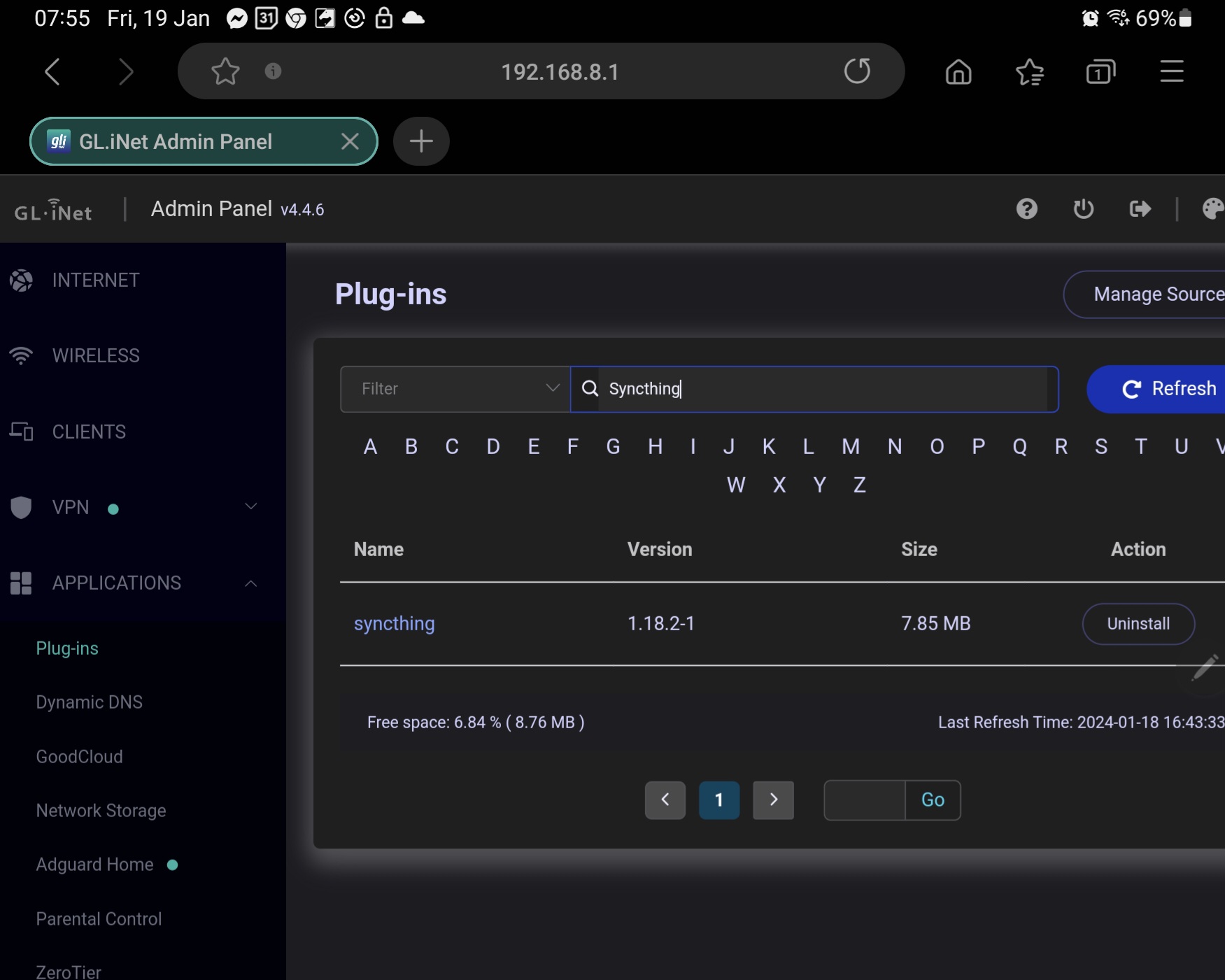Filter plug-ins by letter B

click(x=411, y=446)
